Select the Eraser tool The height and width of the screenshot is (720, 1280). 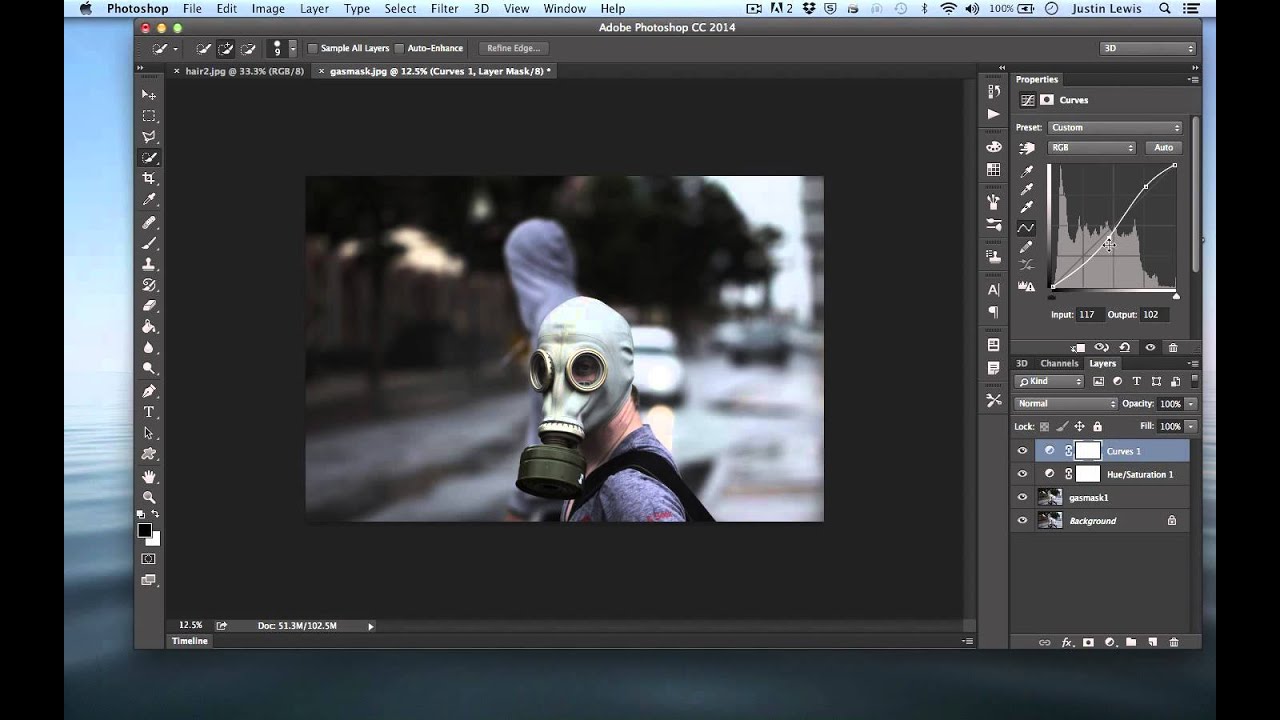[x=149, y=306]
